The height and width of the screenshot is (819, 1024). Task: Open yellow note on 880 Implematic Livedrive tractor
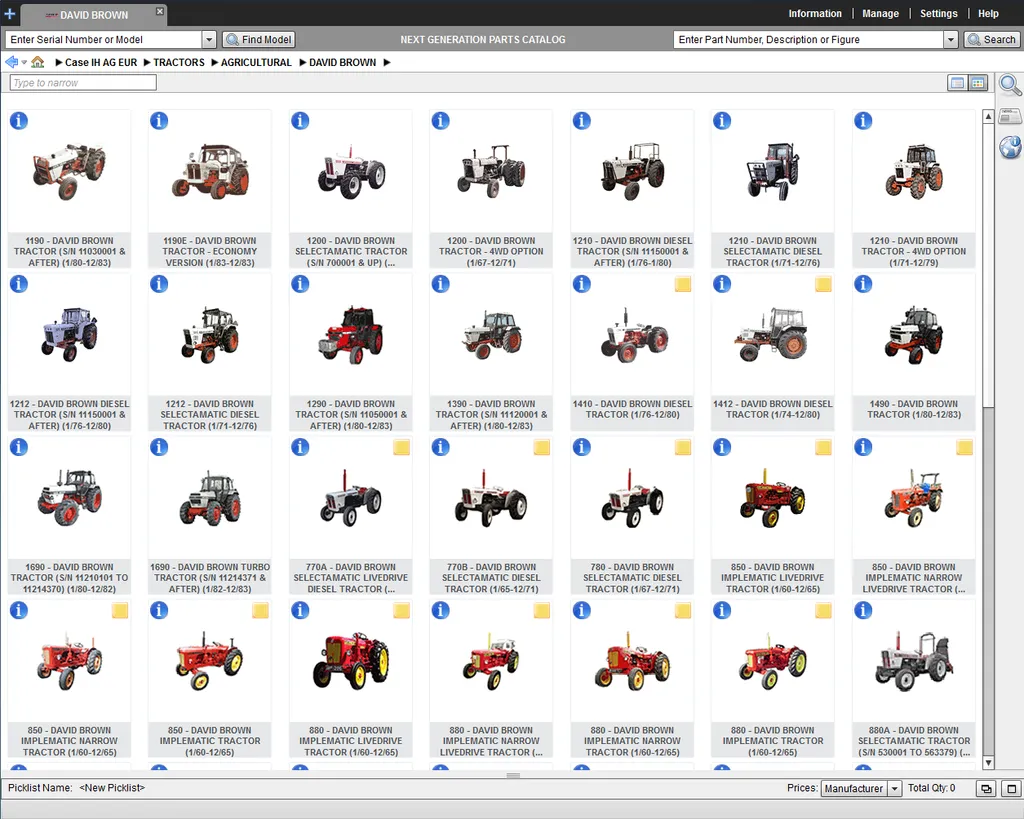click(401, 611)
